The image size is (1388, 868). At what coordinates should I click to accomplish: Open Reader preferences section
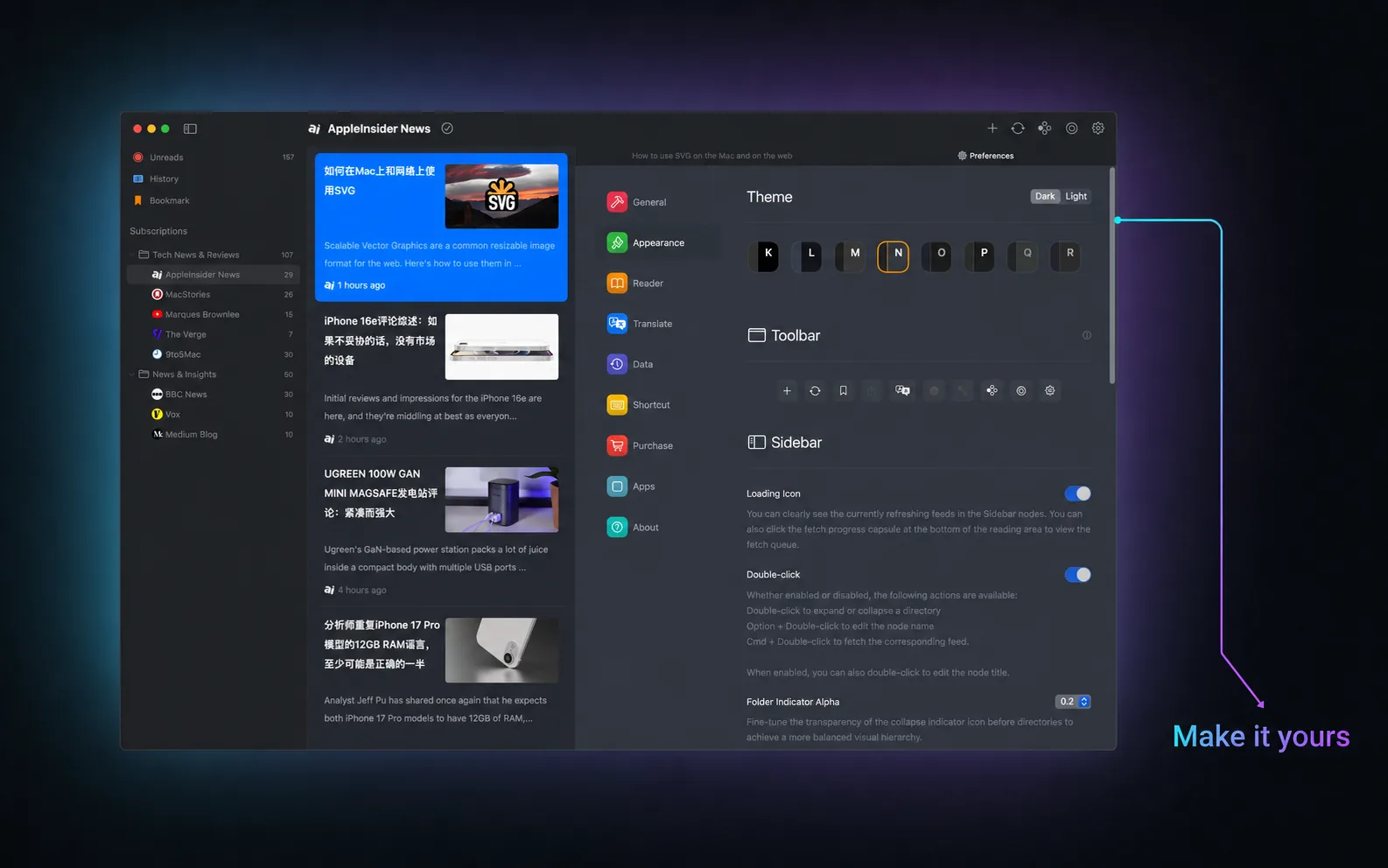pos(660,283)
